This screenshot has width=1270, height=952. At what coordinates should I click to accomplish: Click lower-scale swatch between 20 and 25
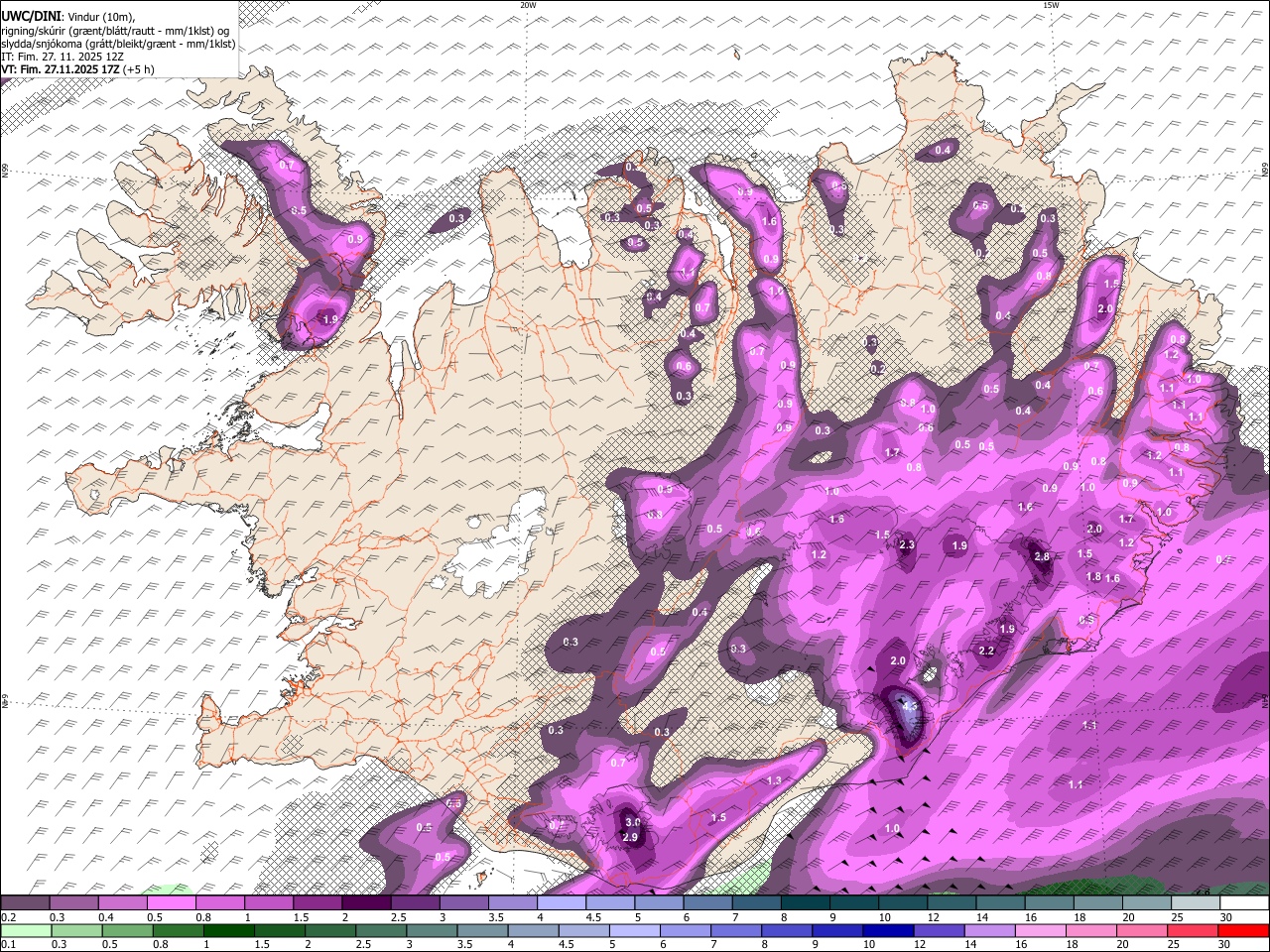1141,931
